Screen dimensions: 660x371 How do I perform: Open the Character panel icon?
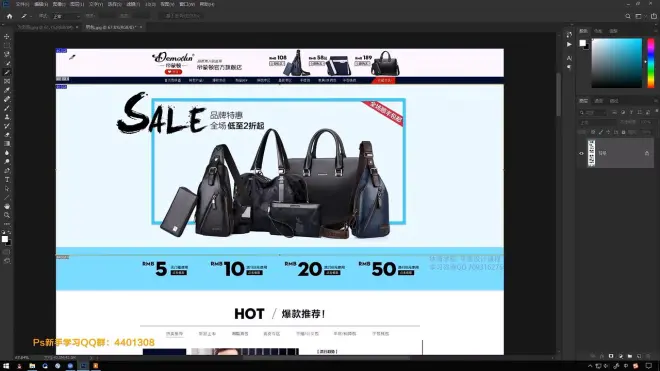[x=569, y=58]
